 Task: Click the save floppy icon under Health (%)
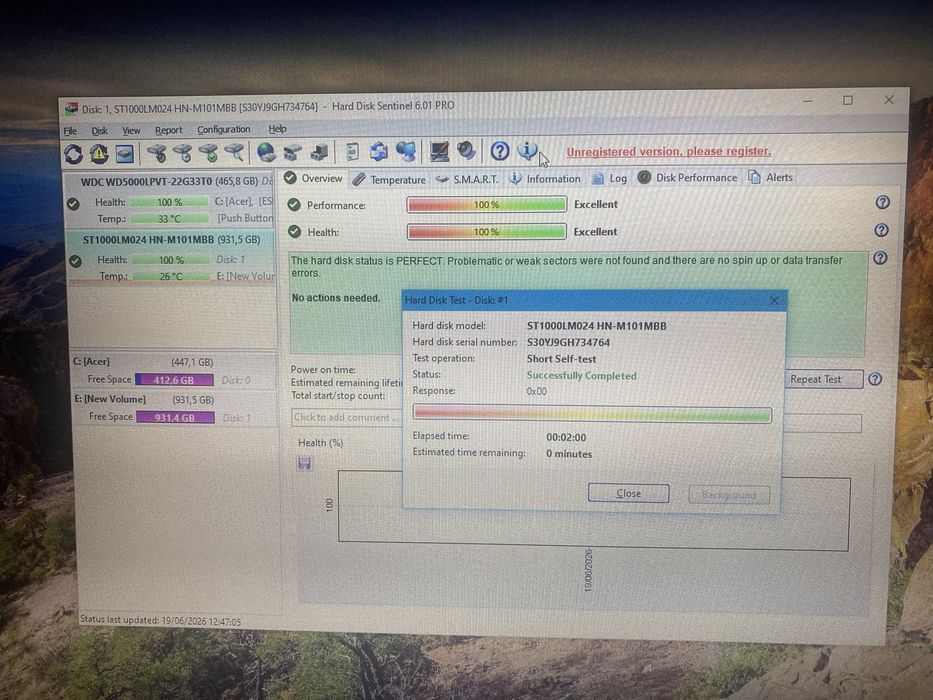[304, 463]
